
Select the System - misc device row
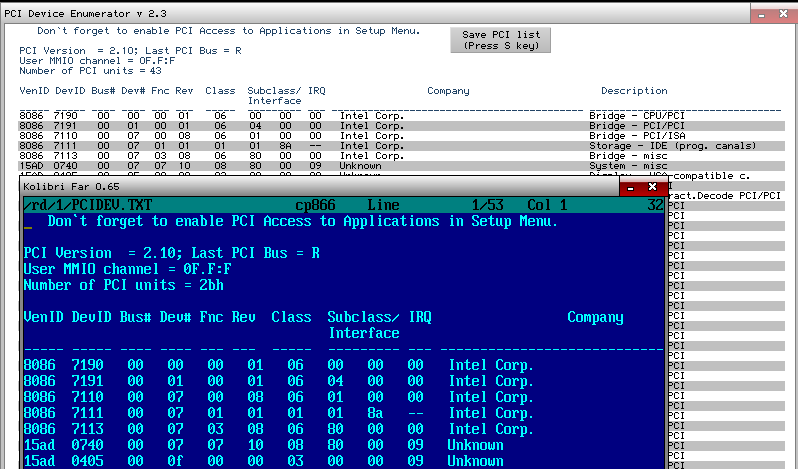pos(400,166)
